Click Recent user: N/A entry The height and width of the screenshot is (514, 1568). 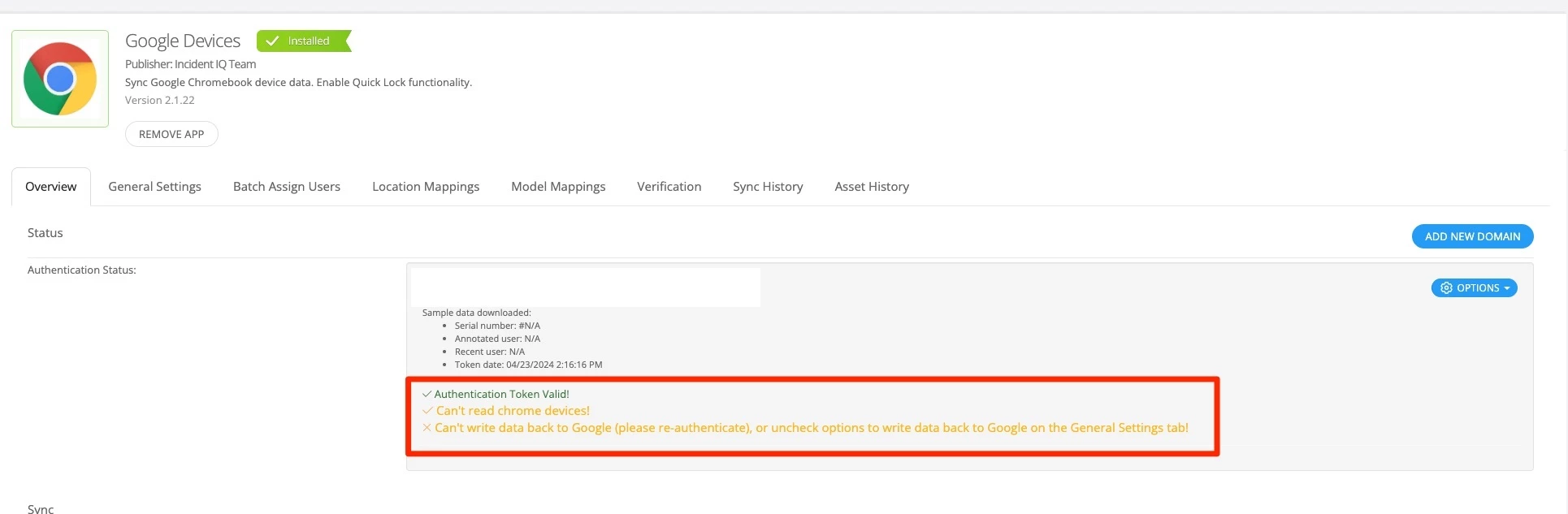pos(490,352)
